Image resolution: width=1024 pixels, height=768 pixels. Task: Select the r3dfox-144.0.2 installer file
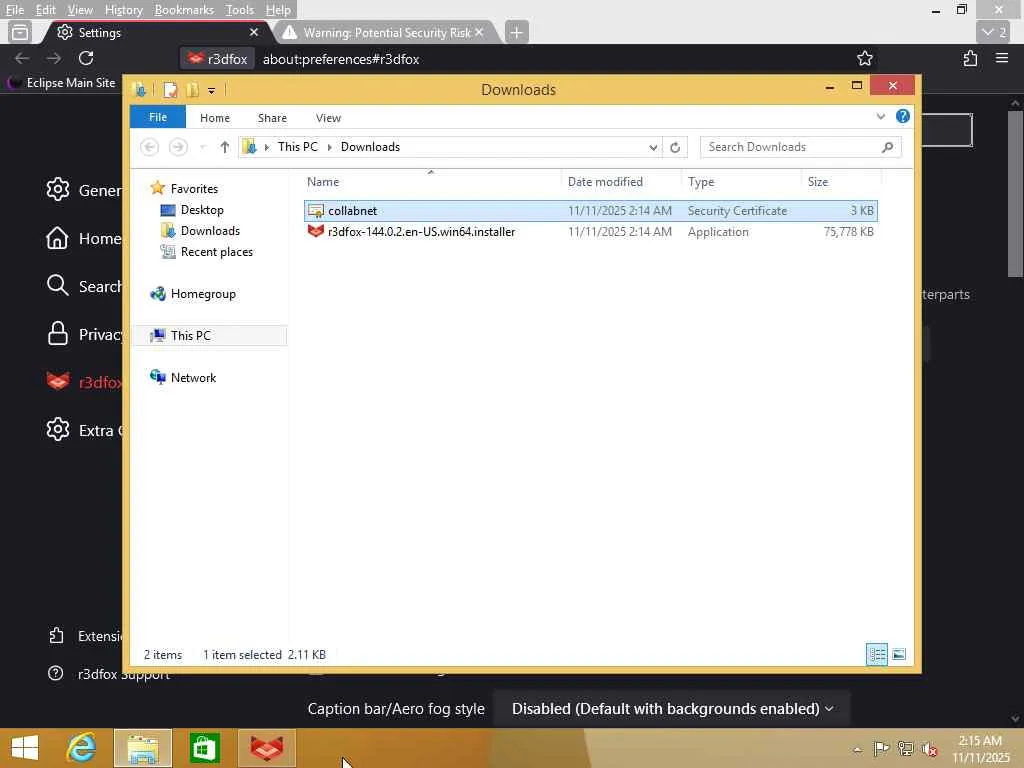coord(590,231)
